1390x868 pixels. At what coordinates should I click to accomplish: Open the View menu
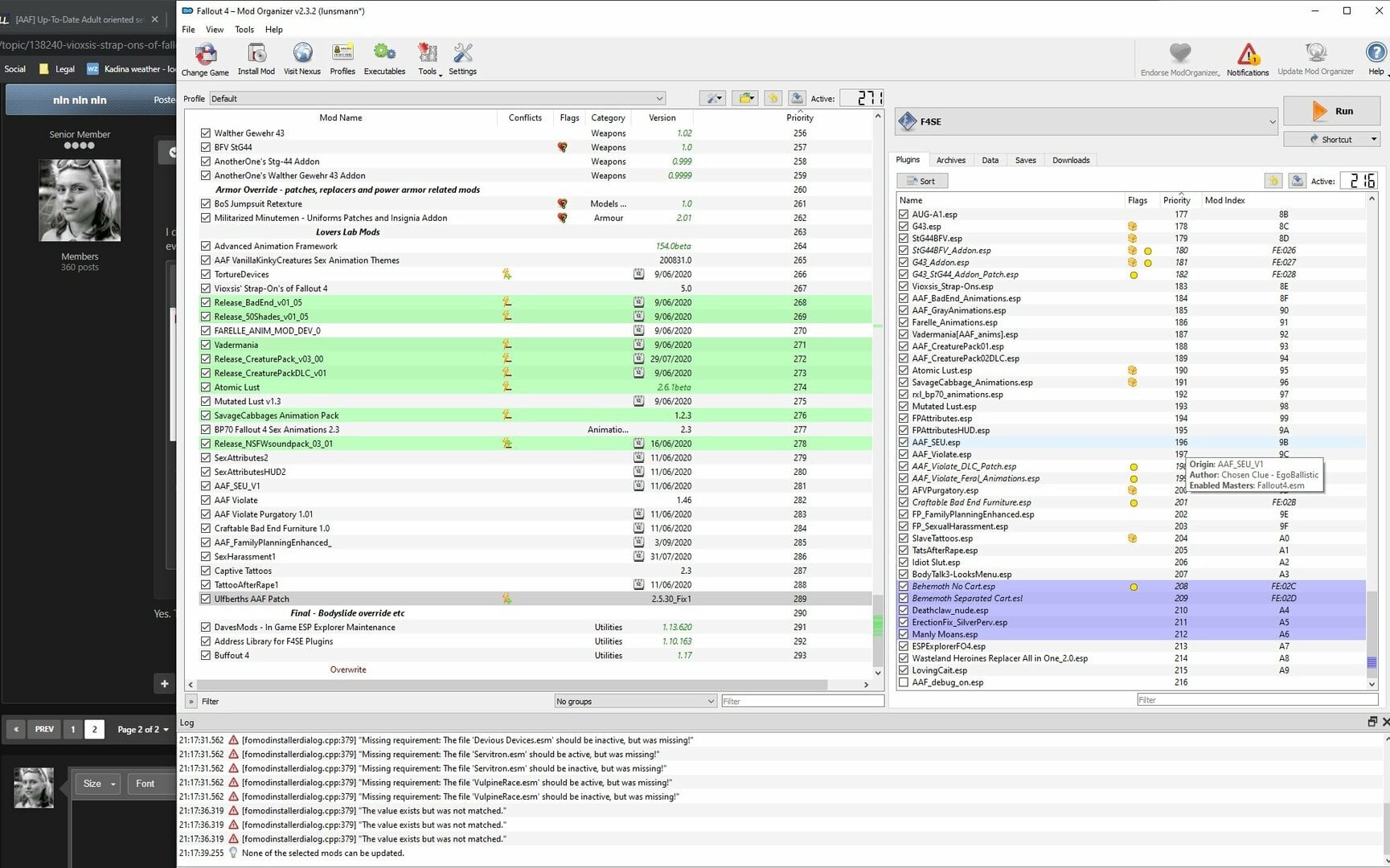coord(215,30)
